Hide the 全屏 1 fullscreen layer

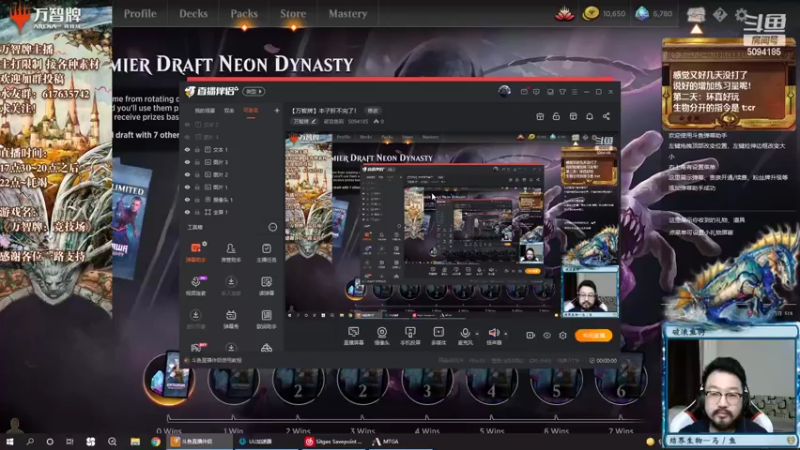pos(187,212)
